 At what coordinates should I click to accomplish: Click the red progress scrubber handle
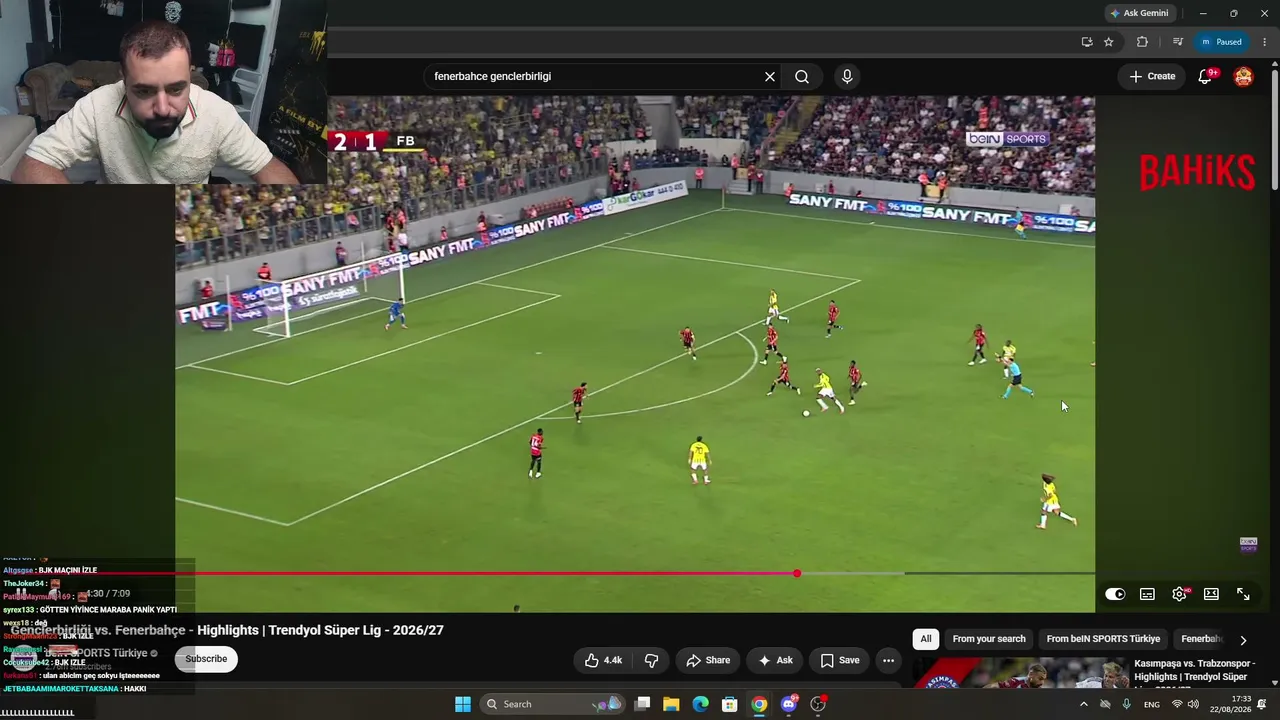(x=797, y=573)
